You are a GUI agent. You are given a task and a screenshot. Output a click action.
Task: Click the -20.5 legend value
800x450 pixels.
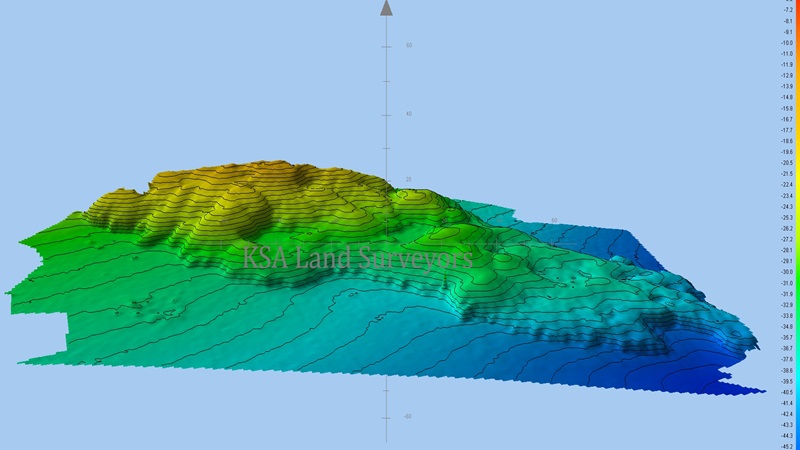[x=787, y=163]
